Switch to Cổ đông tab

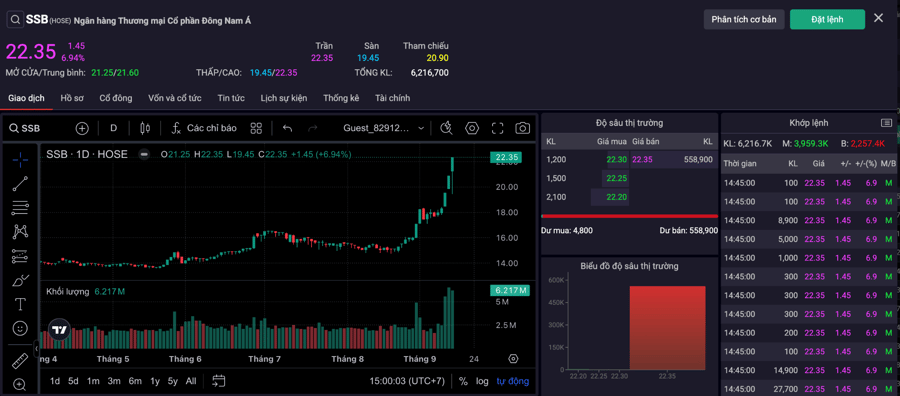115,98
